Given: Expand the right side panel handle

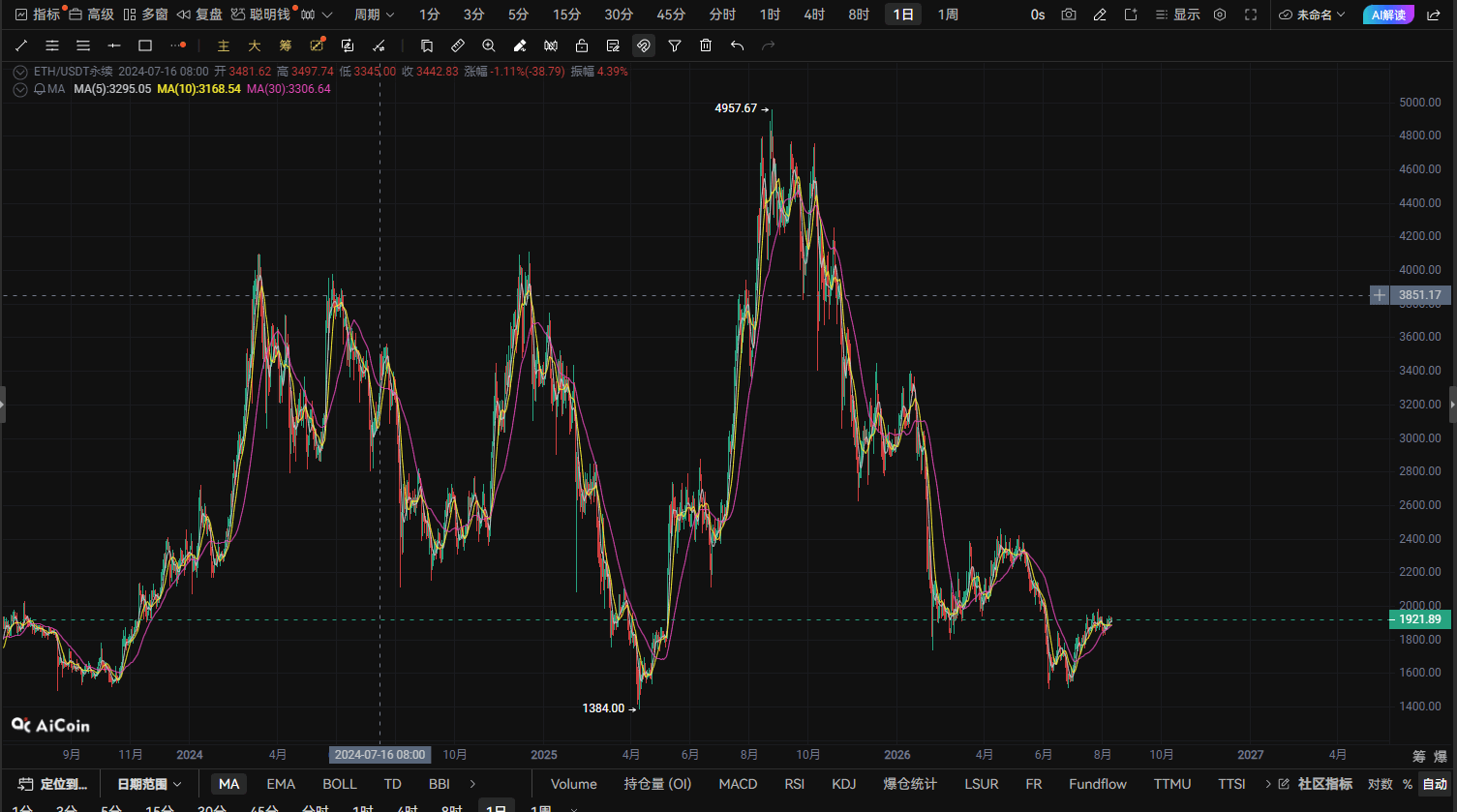Looking at the screenshot, I should pos(1452,404).
